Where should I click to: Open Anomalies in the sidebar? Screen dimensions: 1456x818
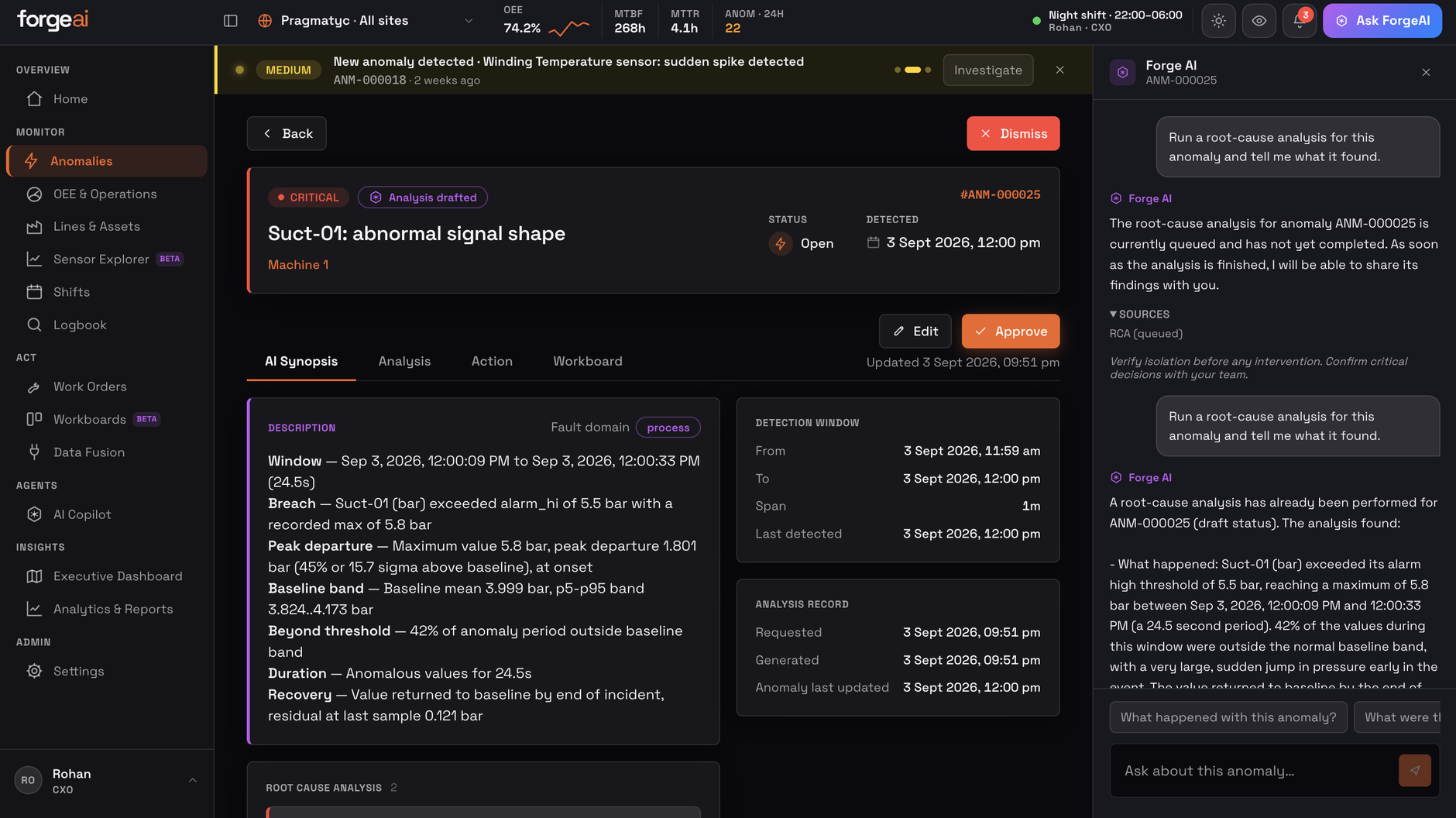pos(107,161)
